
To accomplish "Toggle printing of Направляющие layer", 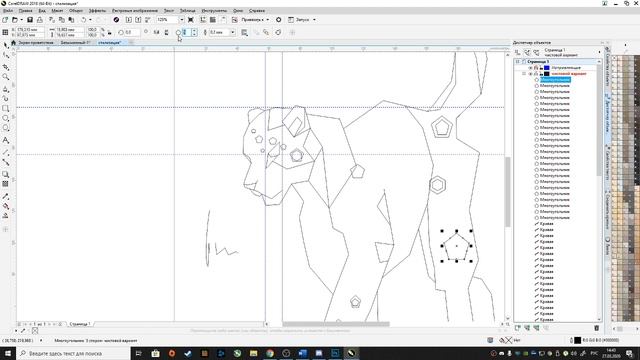I will [536, 68].
